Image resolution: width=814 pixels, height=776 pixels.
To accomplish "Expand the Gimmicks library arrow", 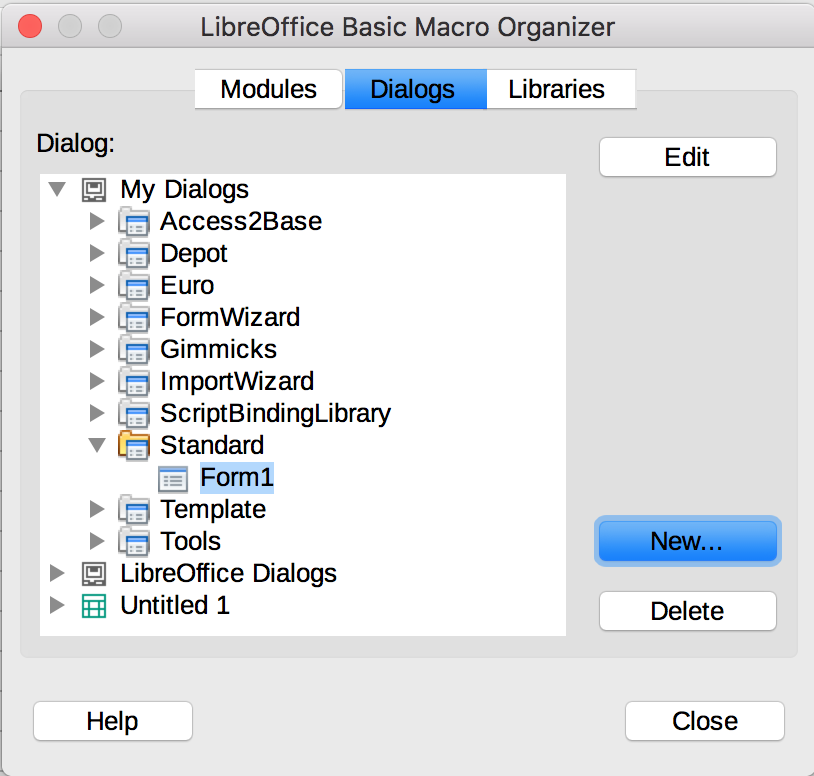I will click(97, 349).
